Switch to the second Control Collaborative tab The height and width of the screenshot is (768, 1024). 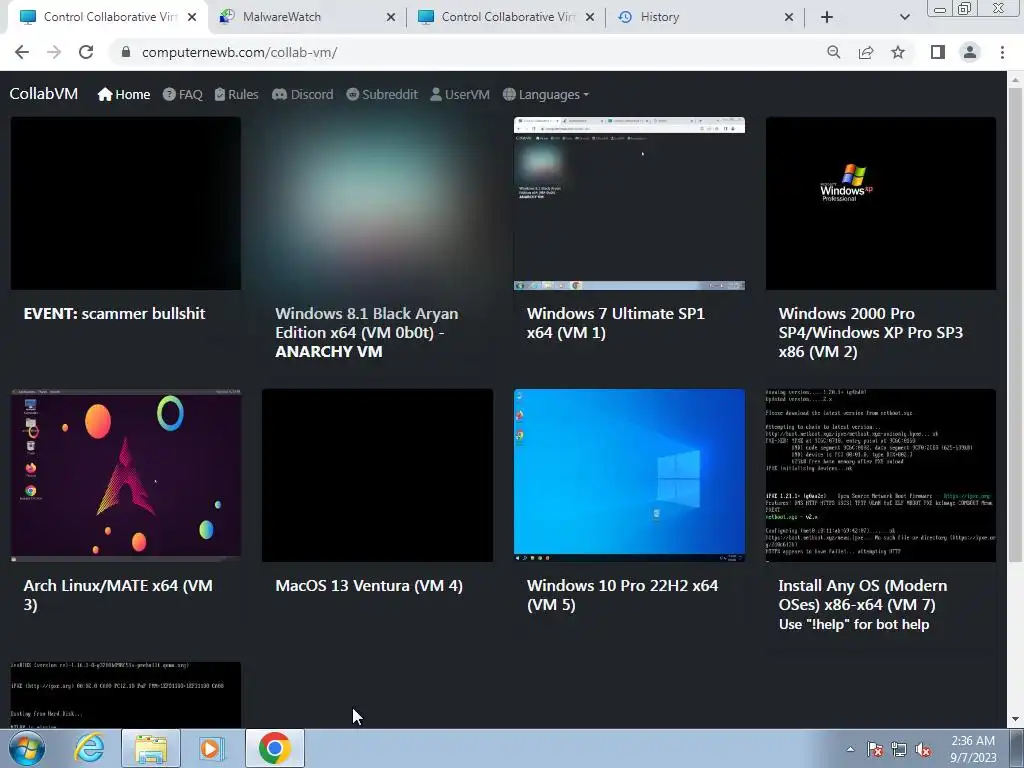pyautogui.click(x=506, y=17)
